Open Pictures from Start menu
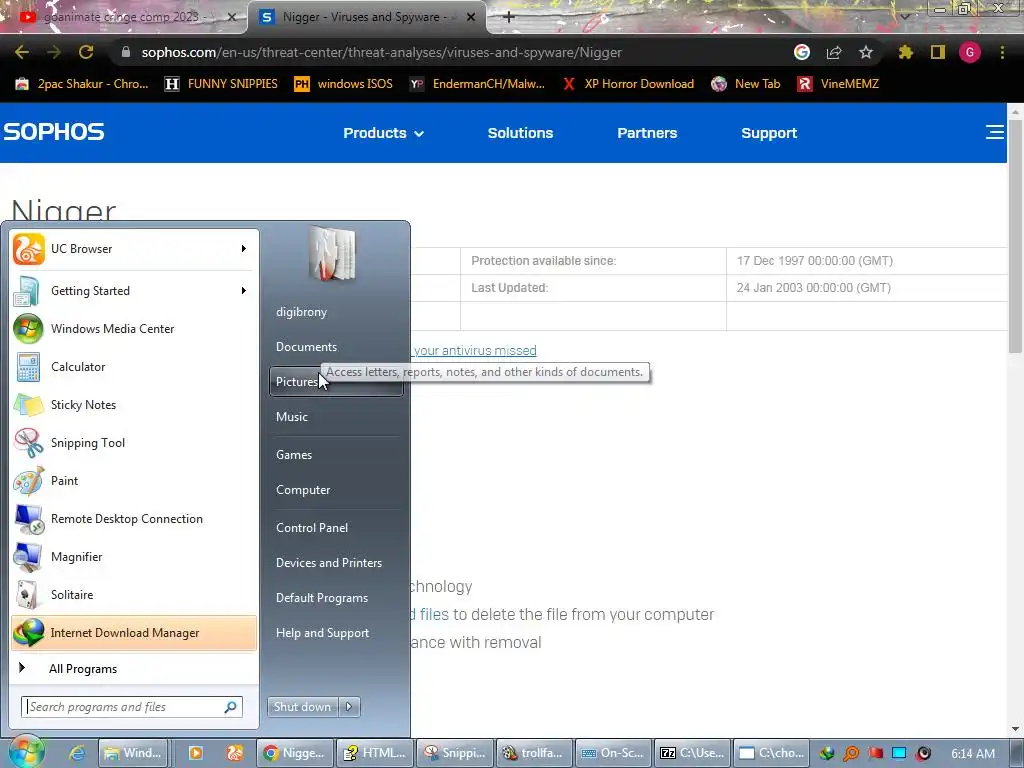Image resolution: width=1024 pixels, height=768 pixels. 336,381
